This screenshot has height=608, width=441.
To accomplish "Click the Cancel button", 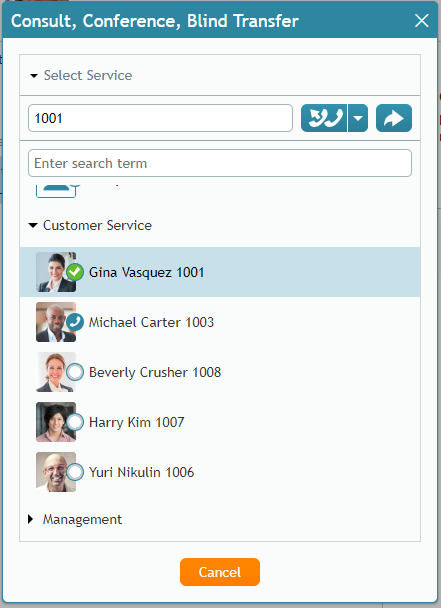I will pyautogui.click(x=220, y=572).
